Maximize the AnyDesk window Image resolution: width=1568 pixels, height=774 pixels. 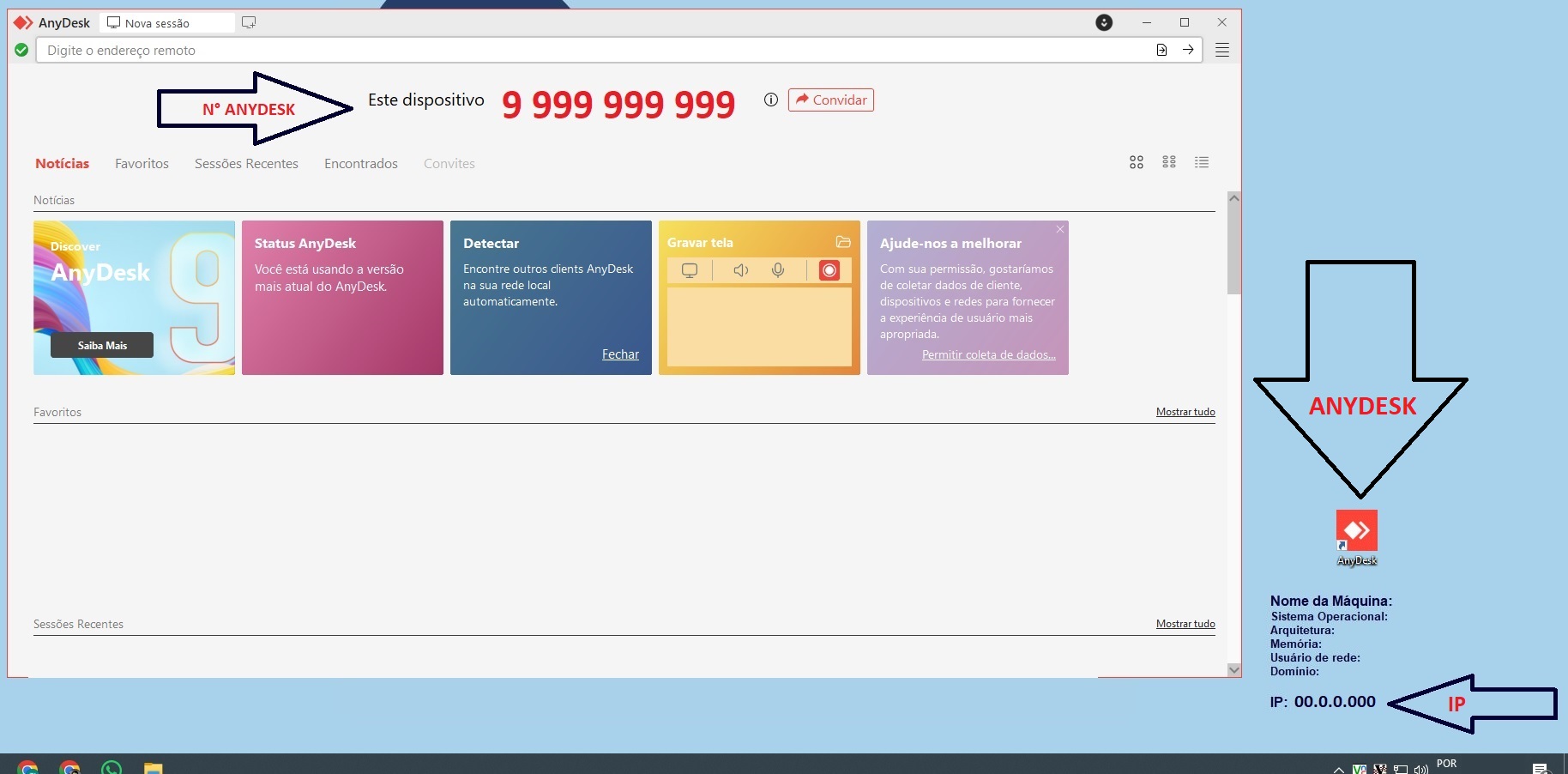coord(1185,22)
